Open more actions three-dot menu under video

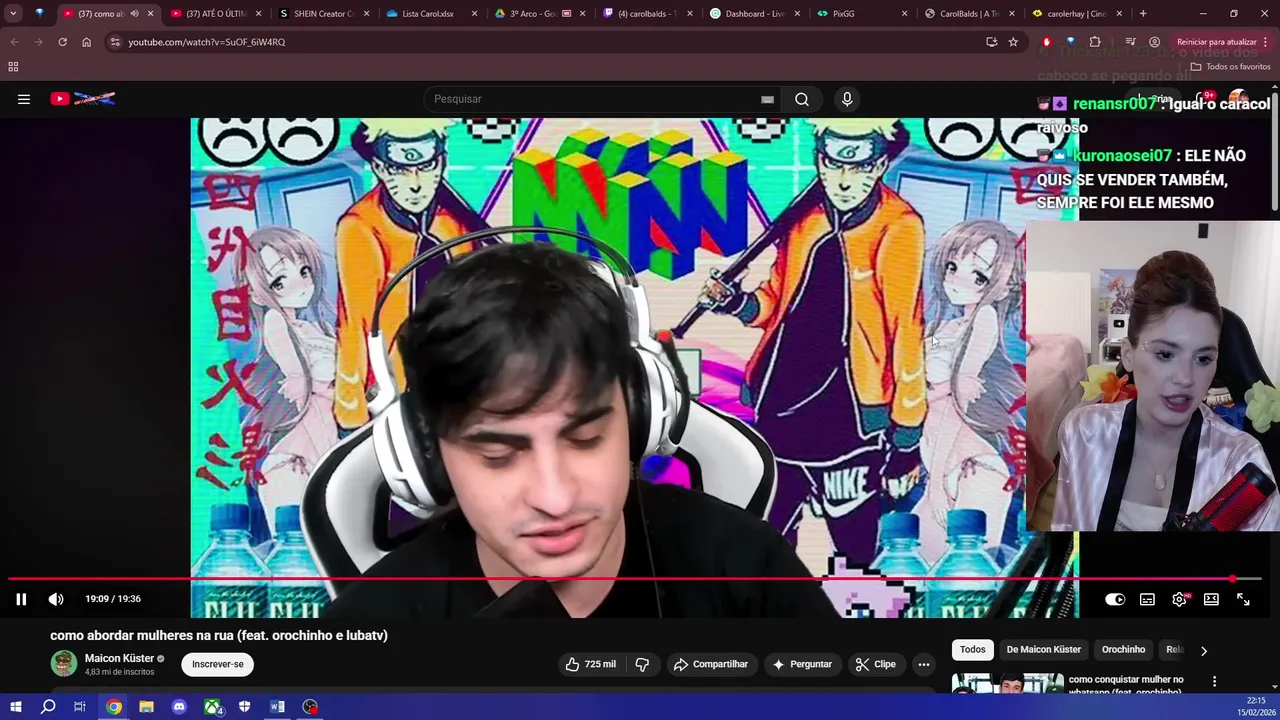pos(924,664)
